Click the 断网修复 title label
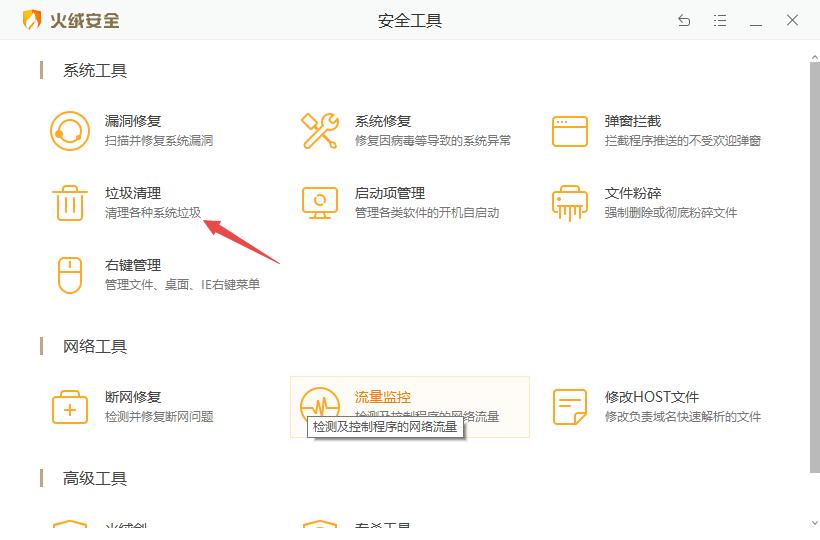Viewport: 820px width, 540px height. tap(133, 397)
